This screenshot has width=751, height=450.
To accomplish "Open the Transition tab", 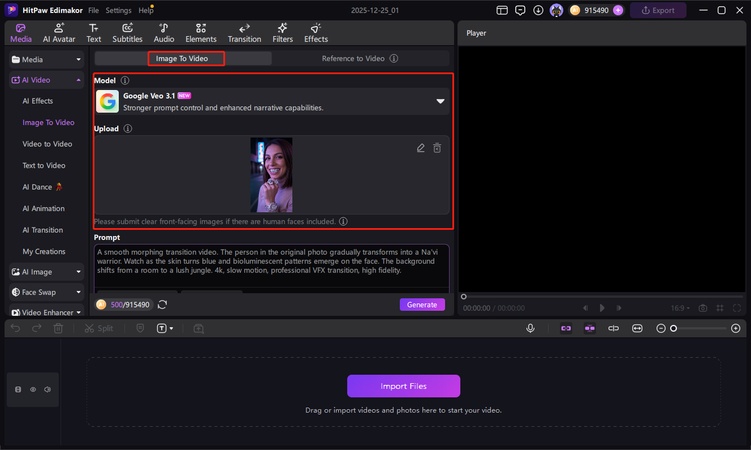I will [x=244, y=33].
